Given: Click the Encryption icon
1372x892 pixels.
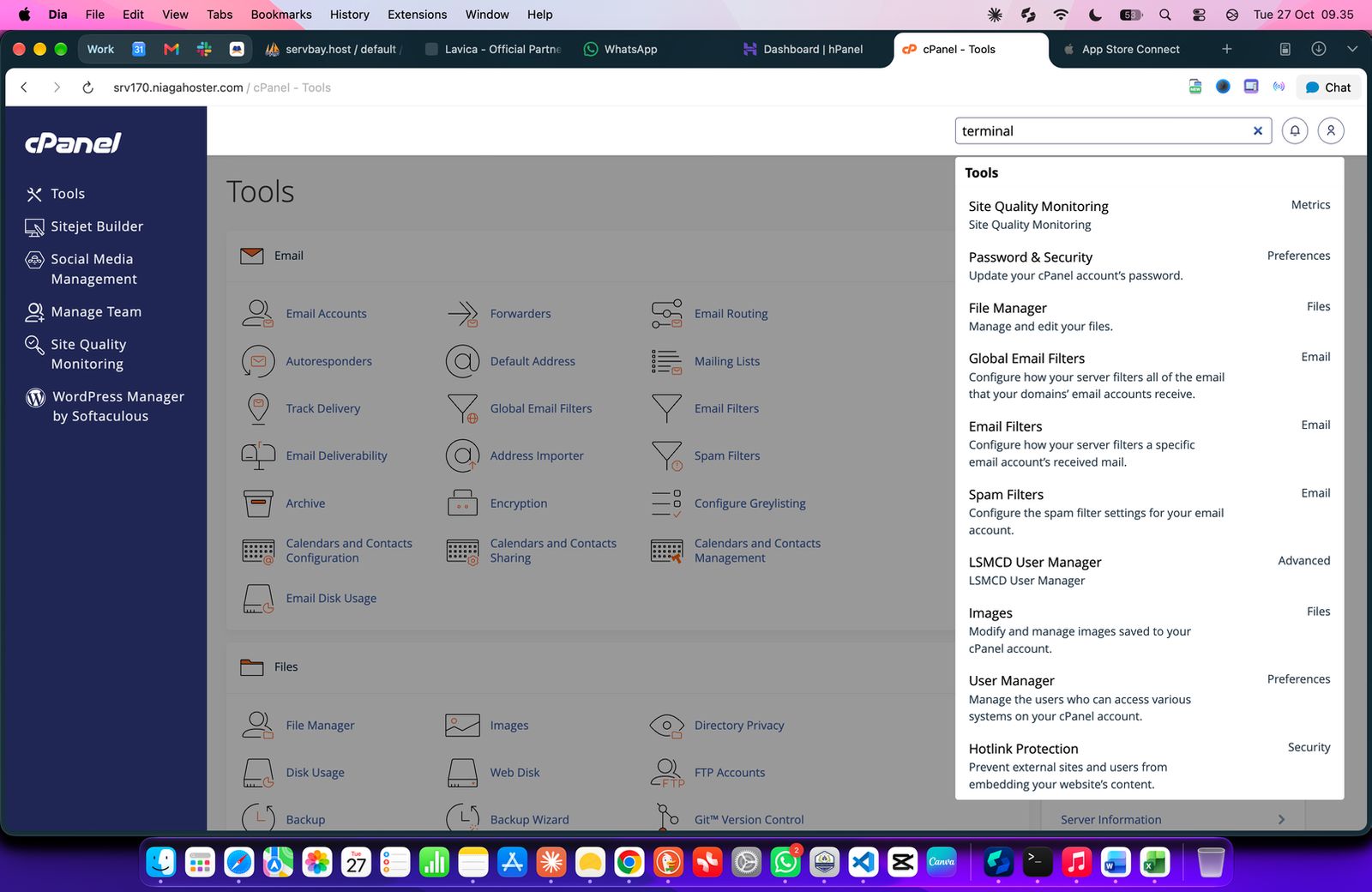Looking at the screenshot, I should click(462, 503).
